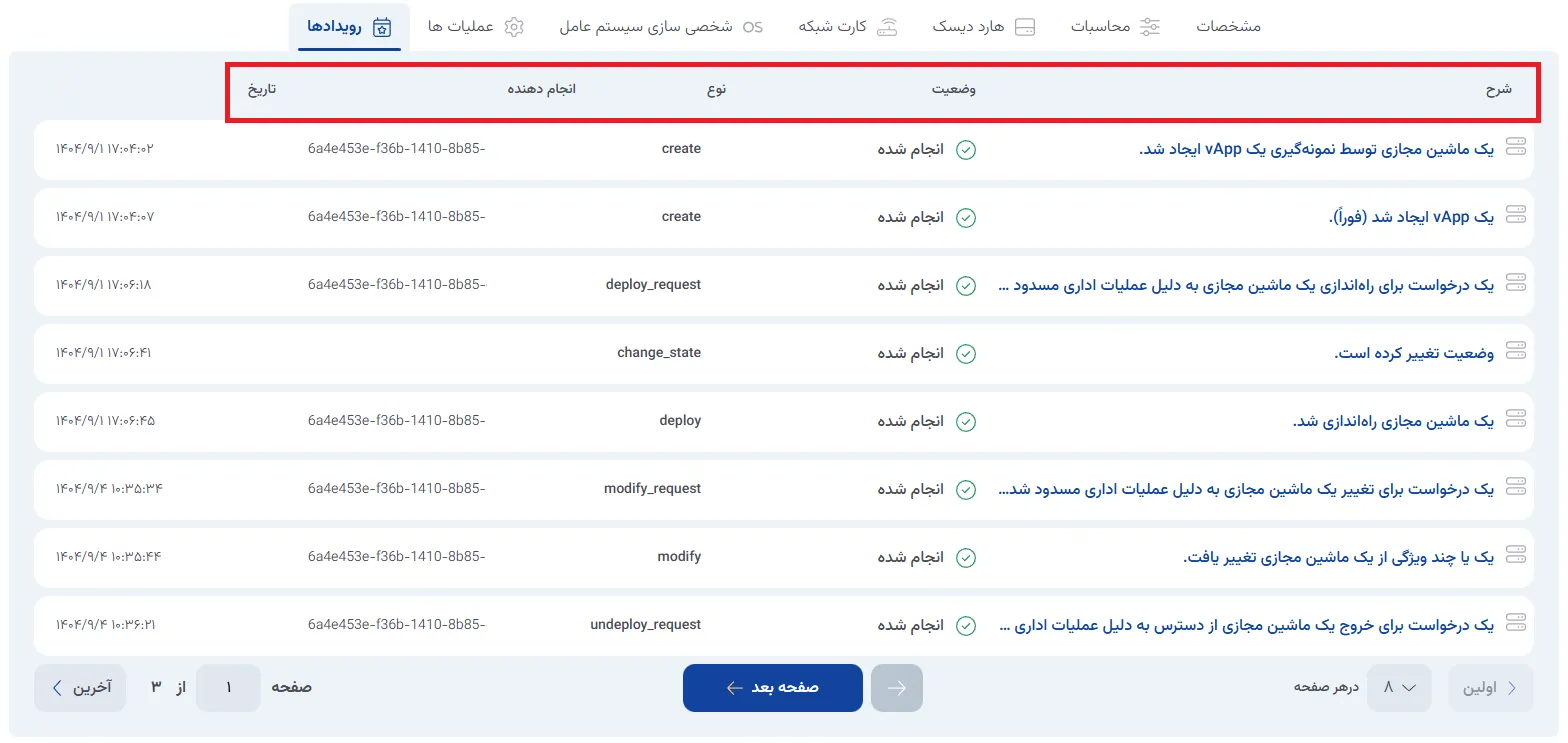Click the 'change_state' type cell
This screenshot has width=1568, height=743.
tap(659, 353)
